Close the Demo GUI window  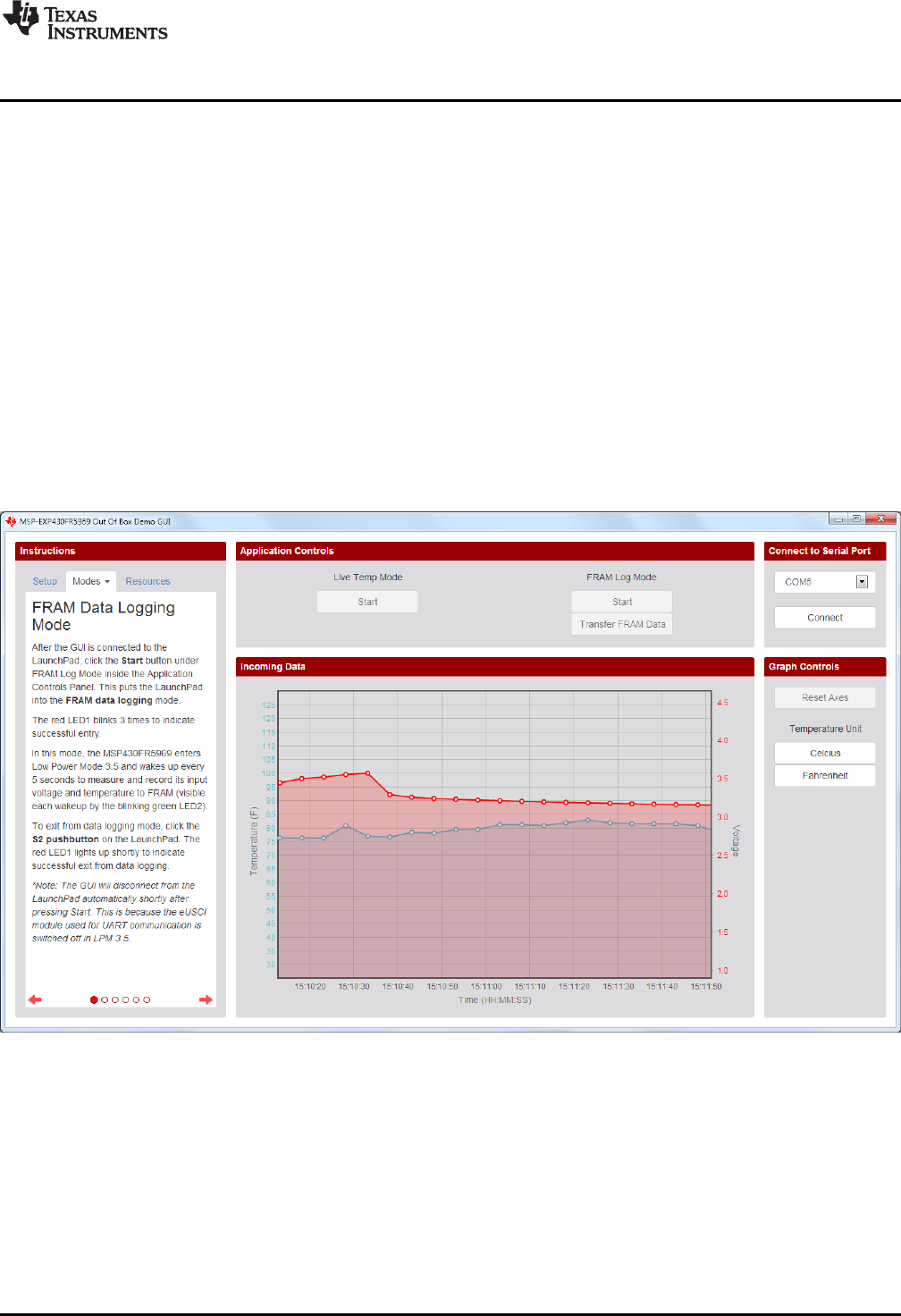881,519
